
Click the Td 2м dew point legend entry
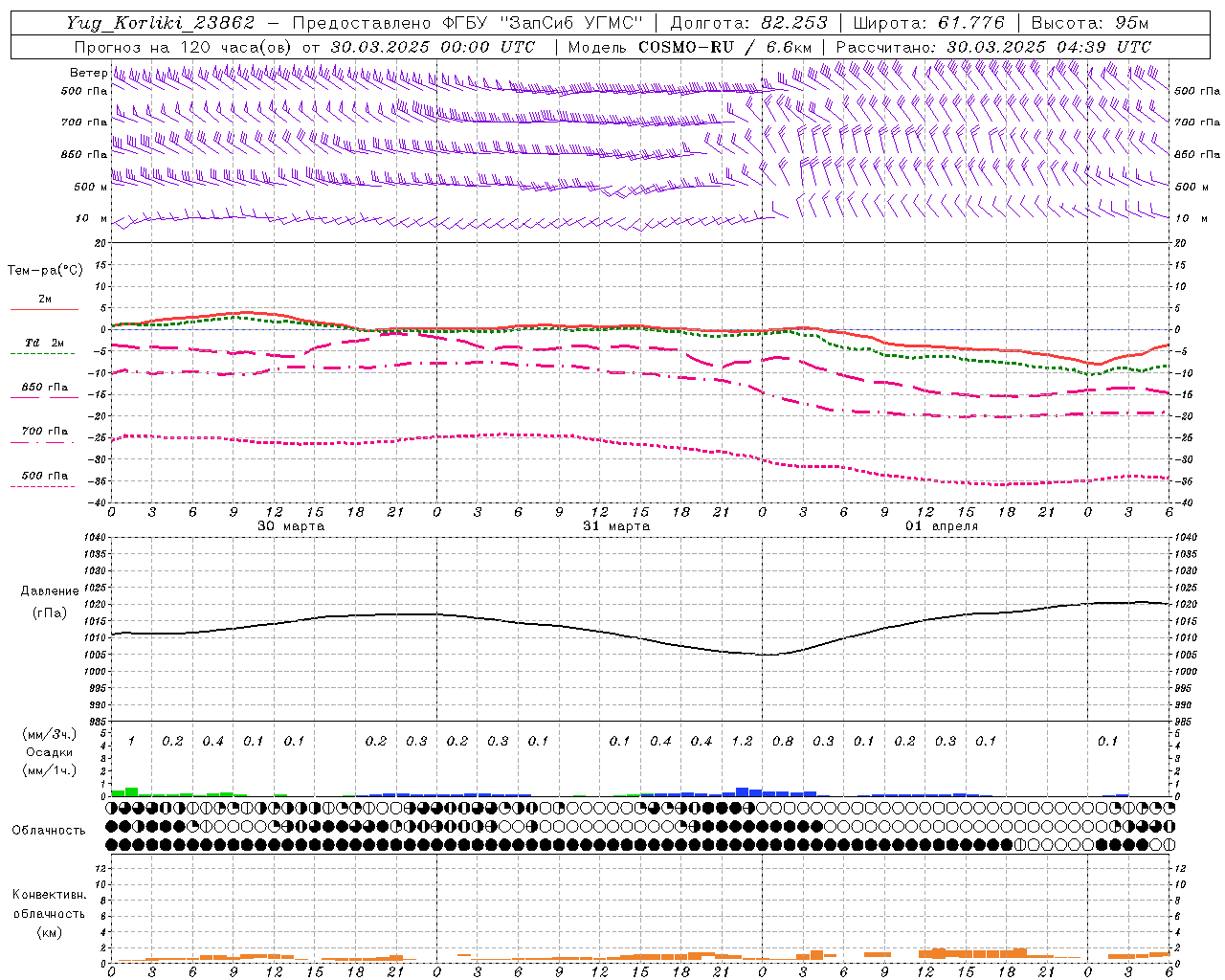44,343
